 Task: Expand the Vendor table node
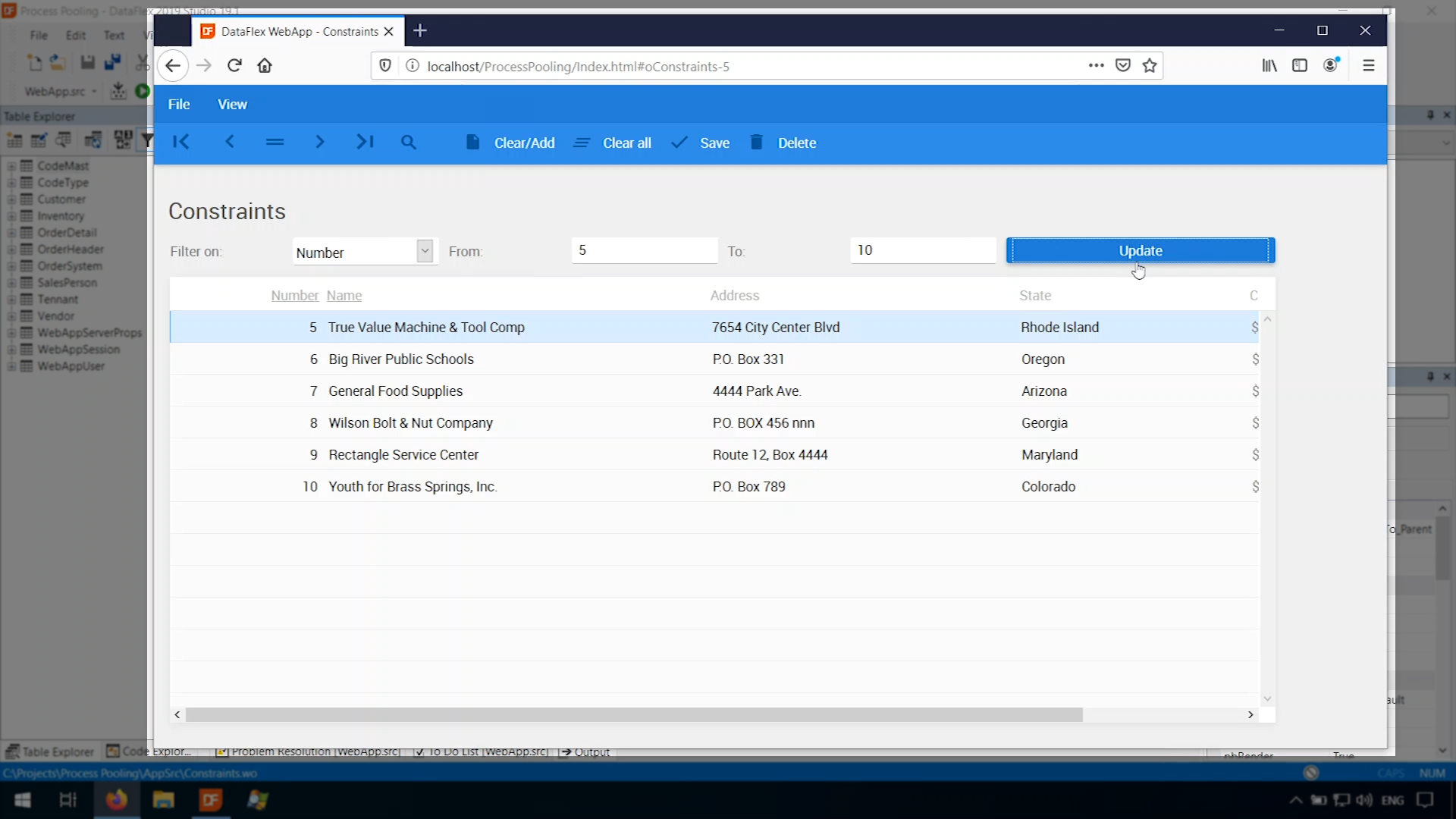pyautogui.click(x=11, y=316)
